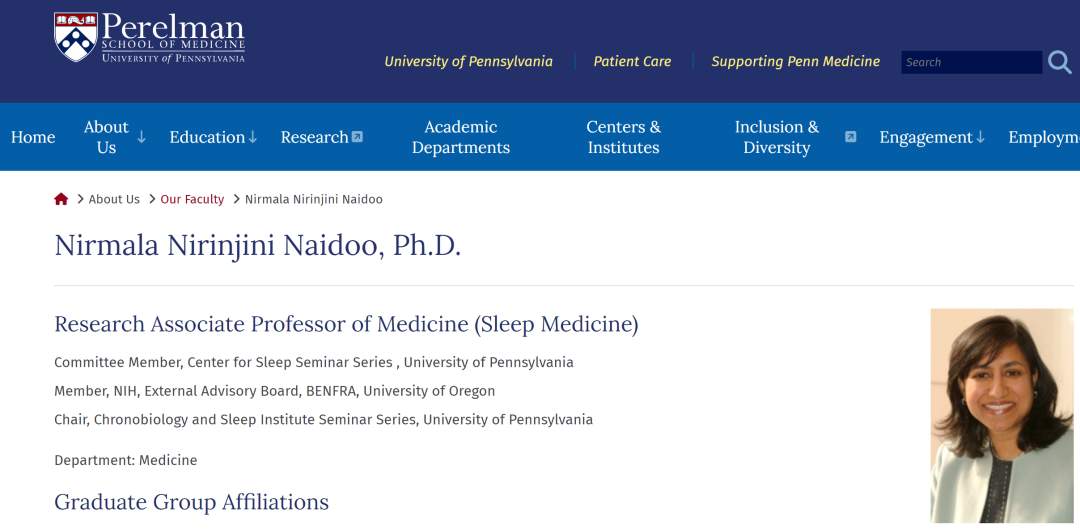This screenshot has width=1080, height=529.
Task: Click the magnifying glass search icon
Action: coord(1059,62)
